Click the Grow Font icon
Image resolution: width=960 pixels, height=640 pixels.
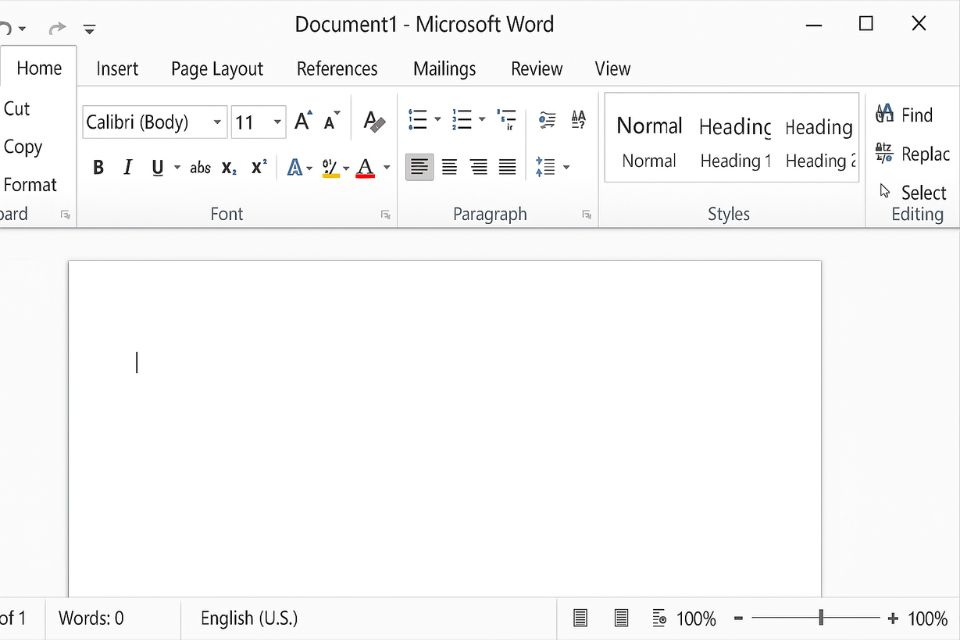click(303, 122)
